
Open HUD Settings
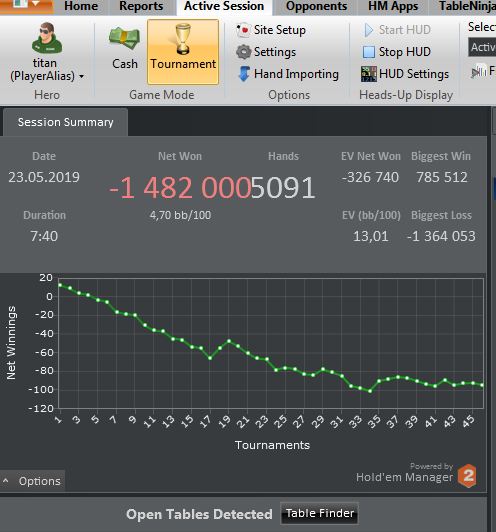pos(405,74)
